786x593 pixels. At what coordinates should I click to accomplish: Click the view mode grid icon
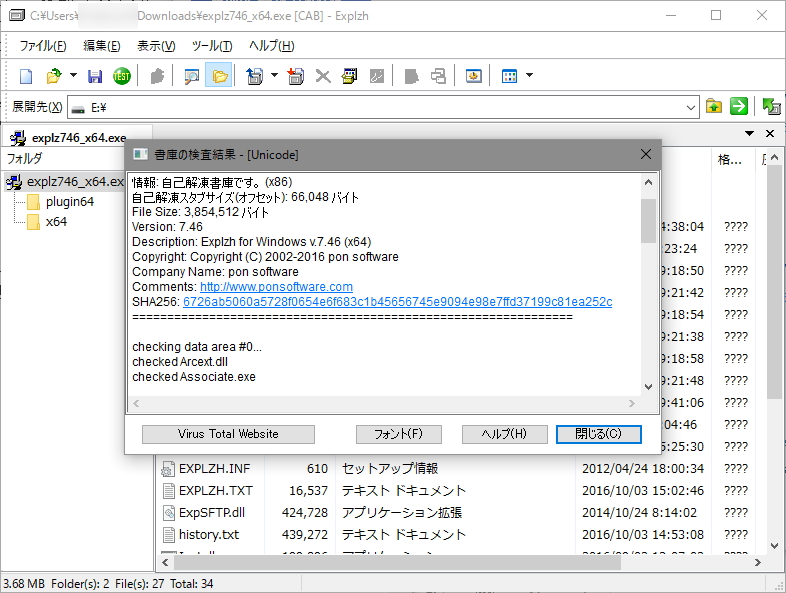point(509,76)
